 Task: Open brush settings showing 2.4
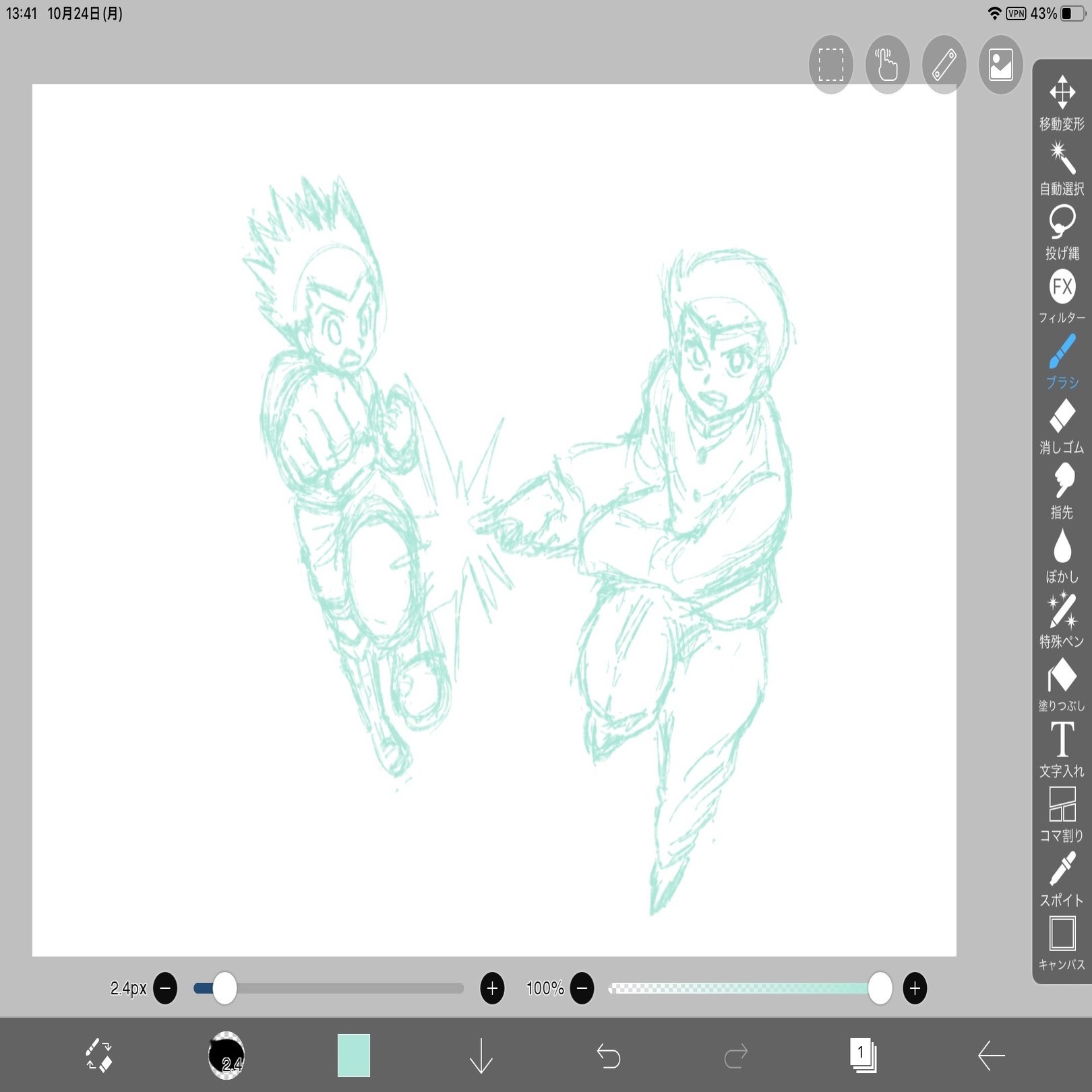[x=226, y=1055]
